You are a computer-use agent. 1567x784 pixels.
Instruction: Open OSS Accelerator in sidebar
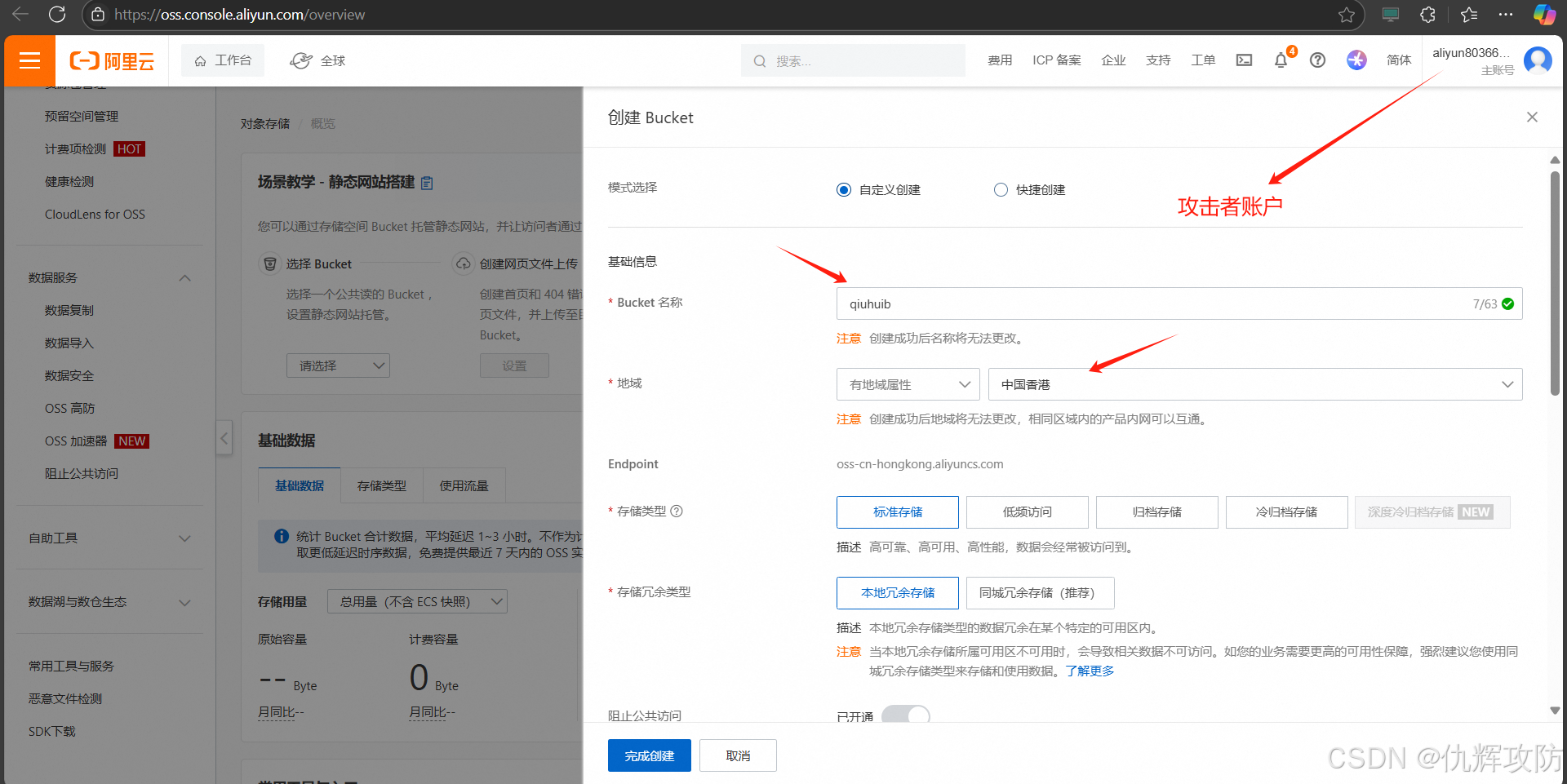pyautogui.click(x=76, y=441)
